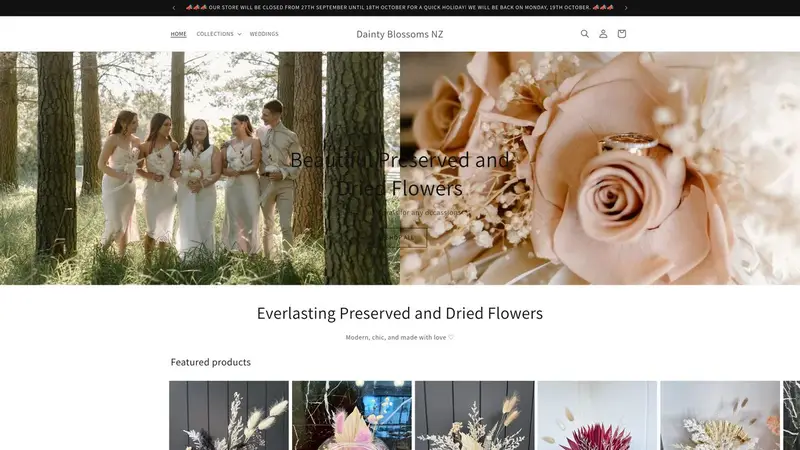The height and width of the screenshot is (450, 800).
Task: Open the account login icon
Action: 603,34
